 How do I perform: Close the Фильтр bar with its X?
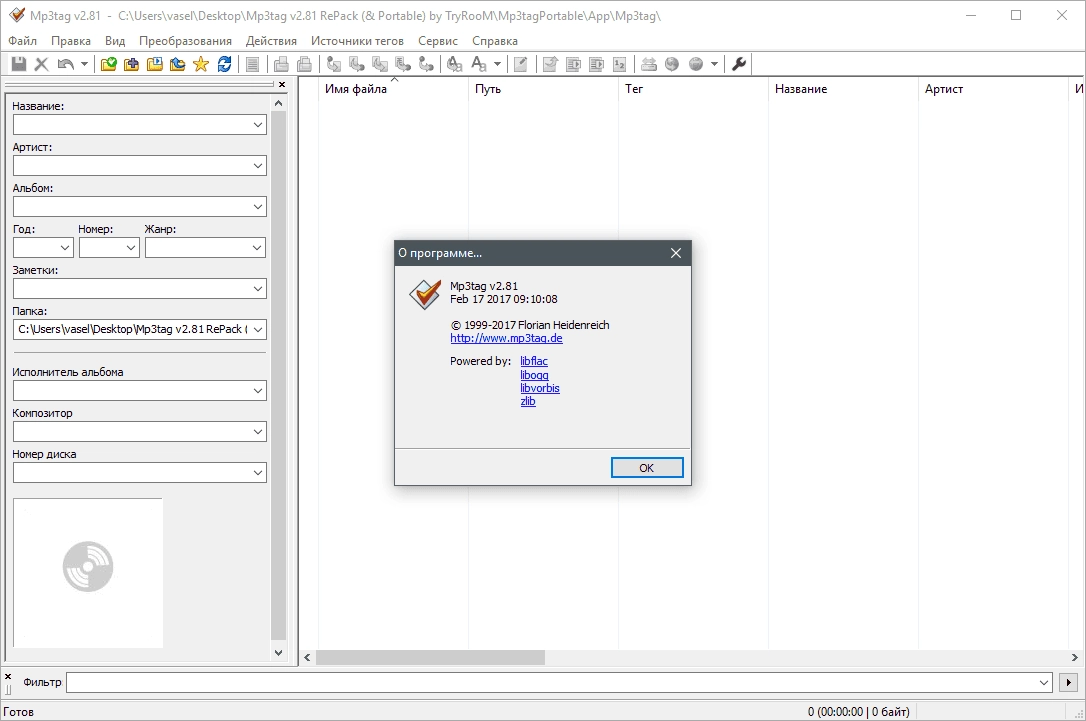[8, 676]
